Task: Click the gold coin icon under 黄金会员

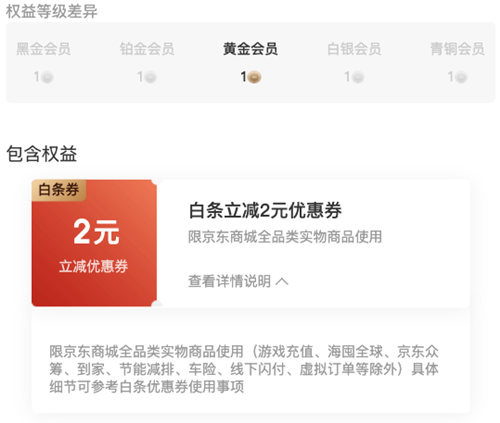Action: tap(254, 77)
